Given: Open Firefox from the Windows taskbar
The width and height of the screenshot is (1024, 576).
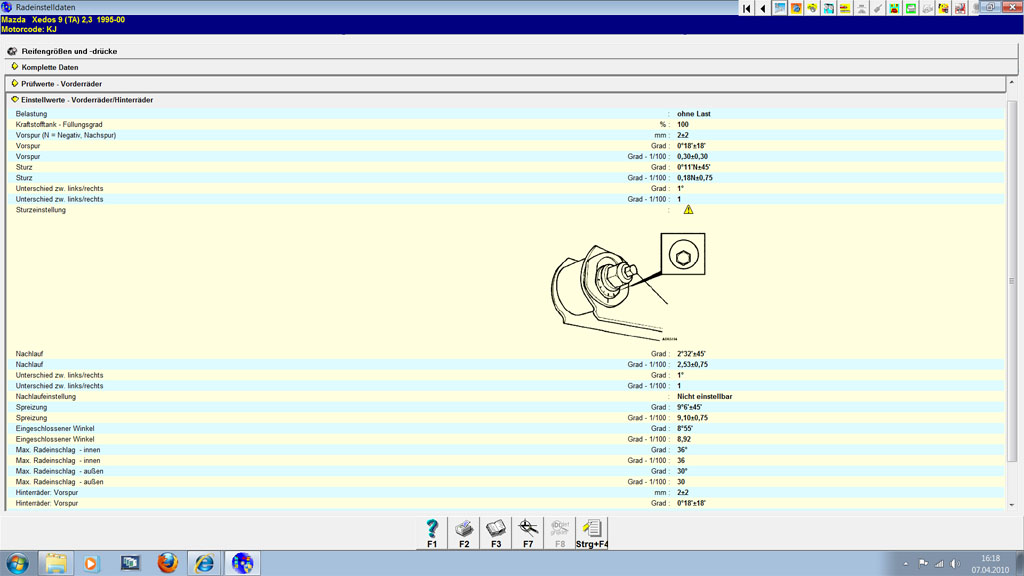Looking at the screenshot, I should click(x=167, y=563).
